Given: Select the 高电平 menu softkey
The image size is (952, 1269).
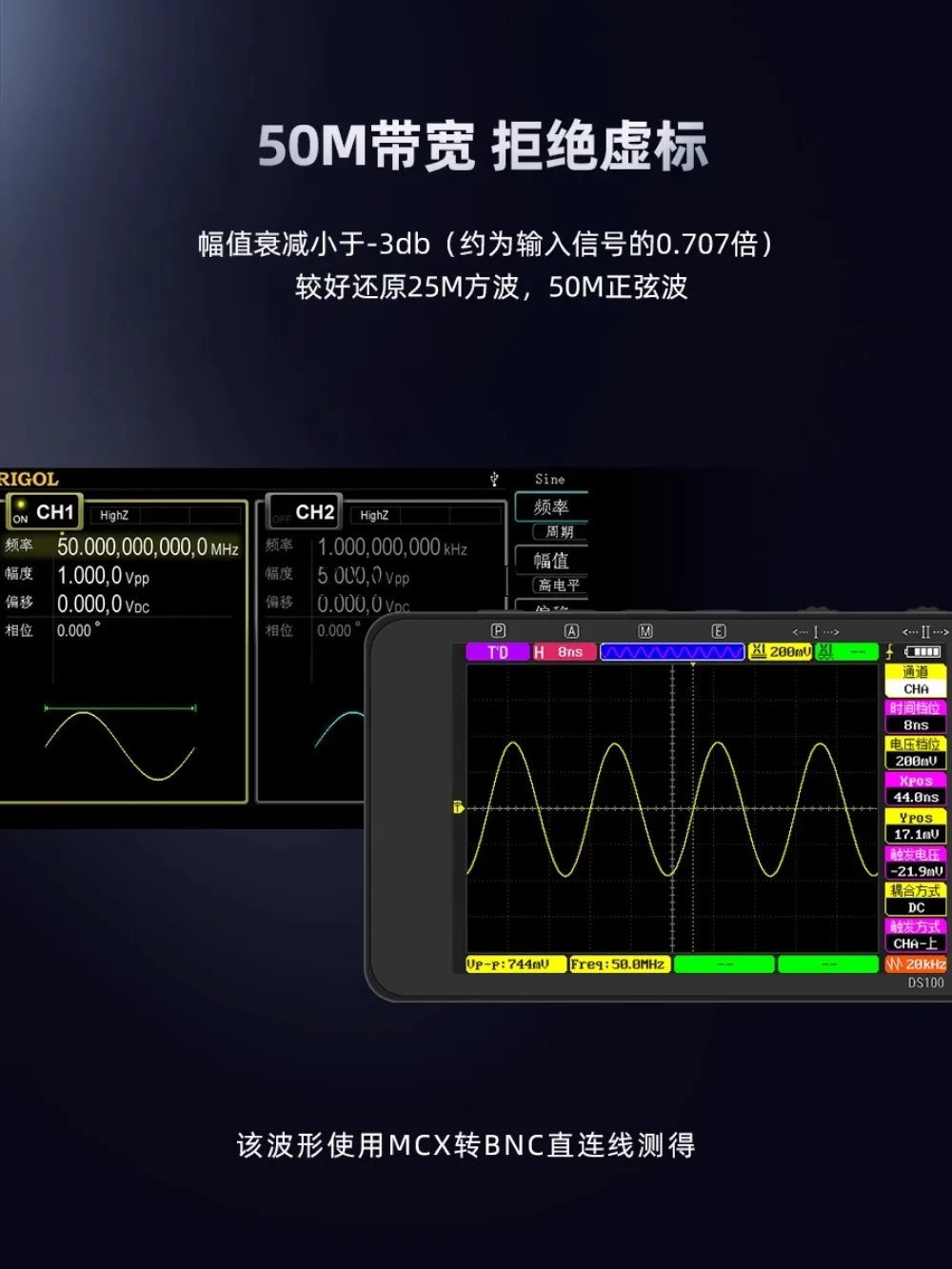Looking at the screenshot, I should coord(560,585).
